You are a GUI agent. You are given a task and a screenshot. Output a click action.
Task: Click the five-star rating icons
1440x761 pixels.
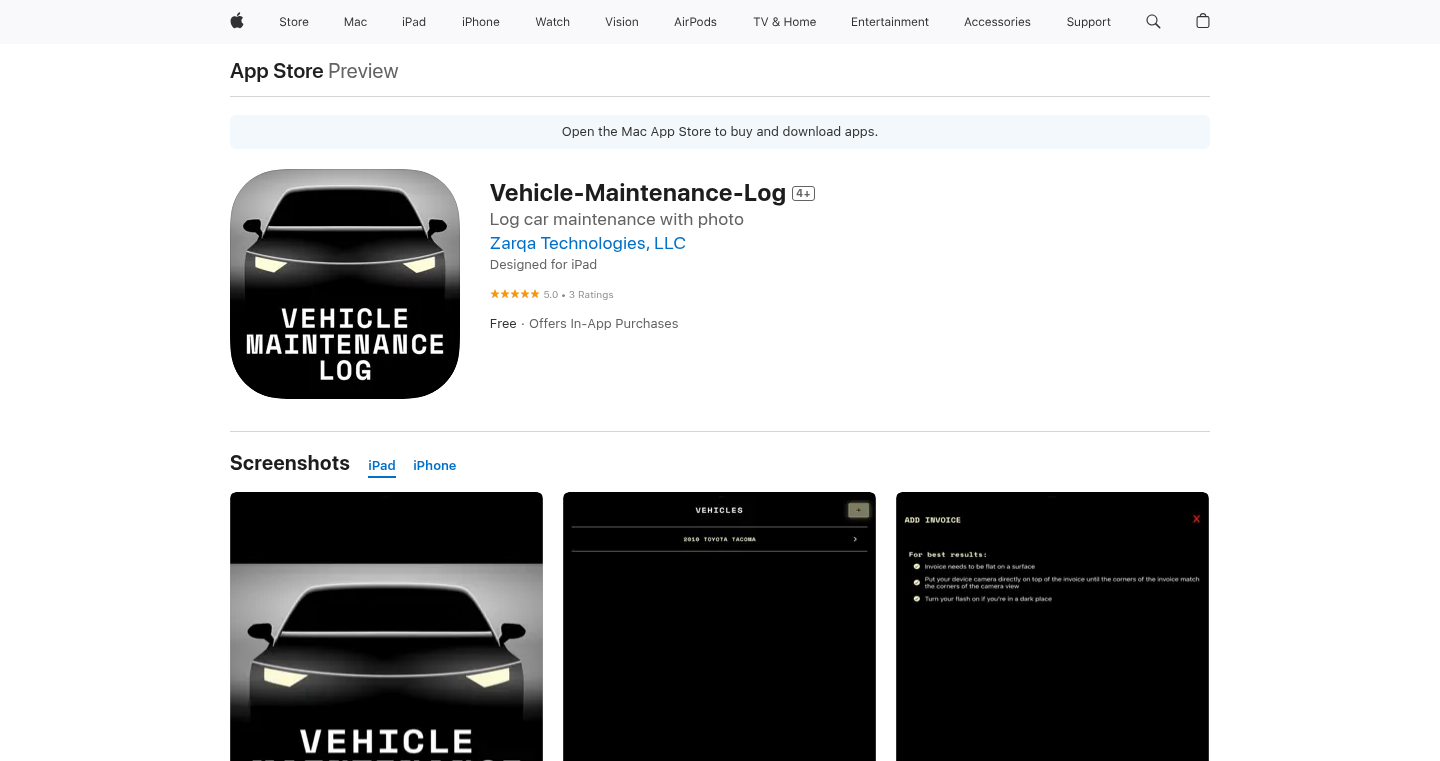point(515,294)
